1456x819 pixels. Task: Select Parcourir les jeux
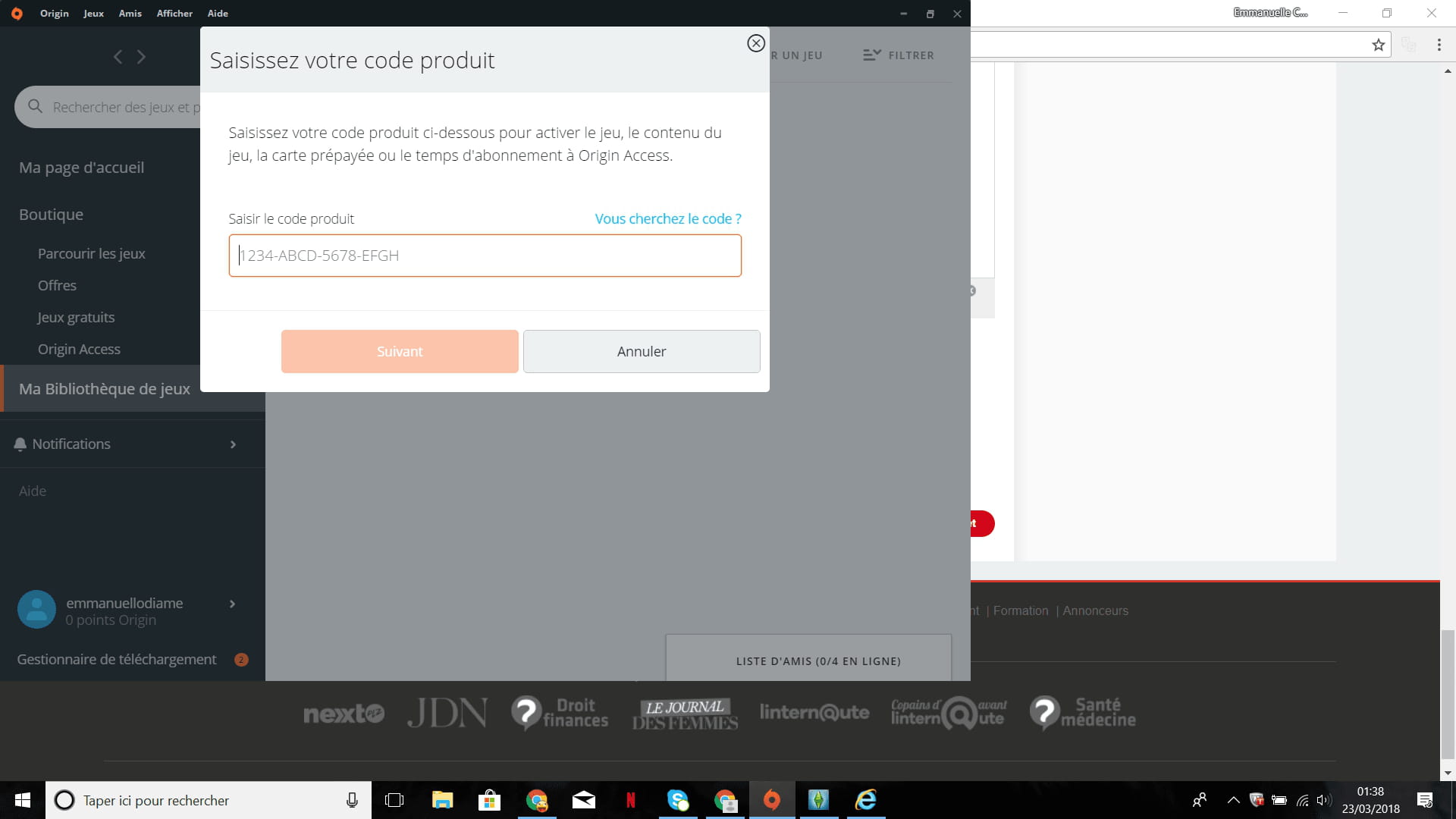tap(91, 253)
